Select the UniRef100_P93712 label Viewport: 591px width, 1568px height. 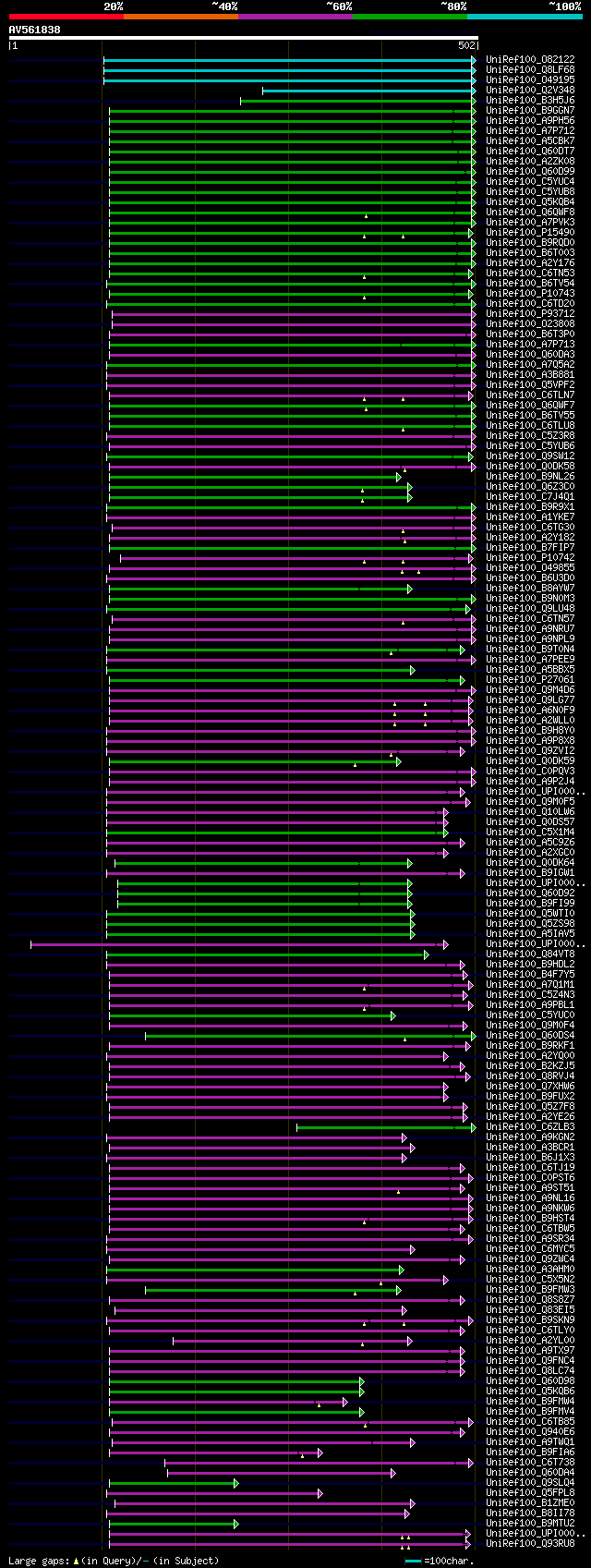point(530,314)
